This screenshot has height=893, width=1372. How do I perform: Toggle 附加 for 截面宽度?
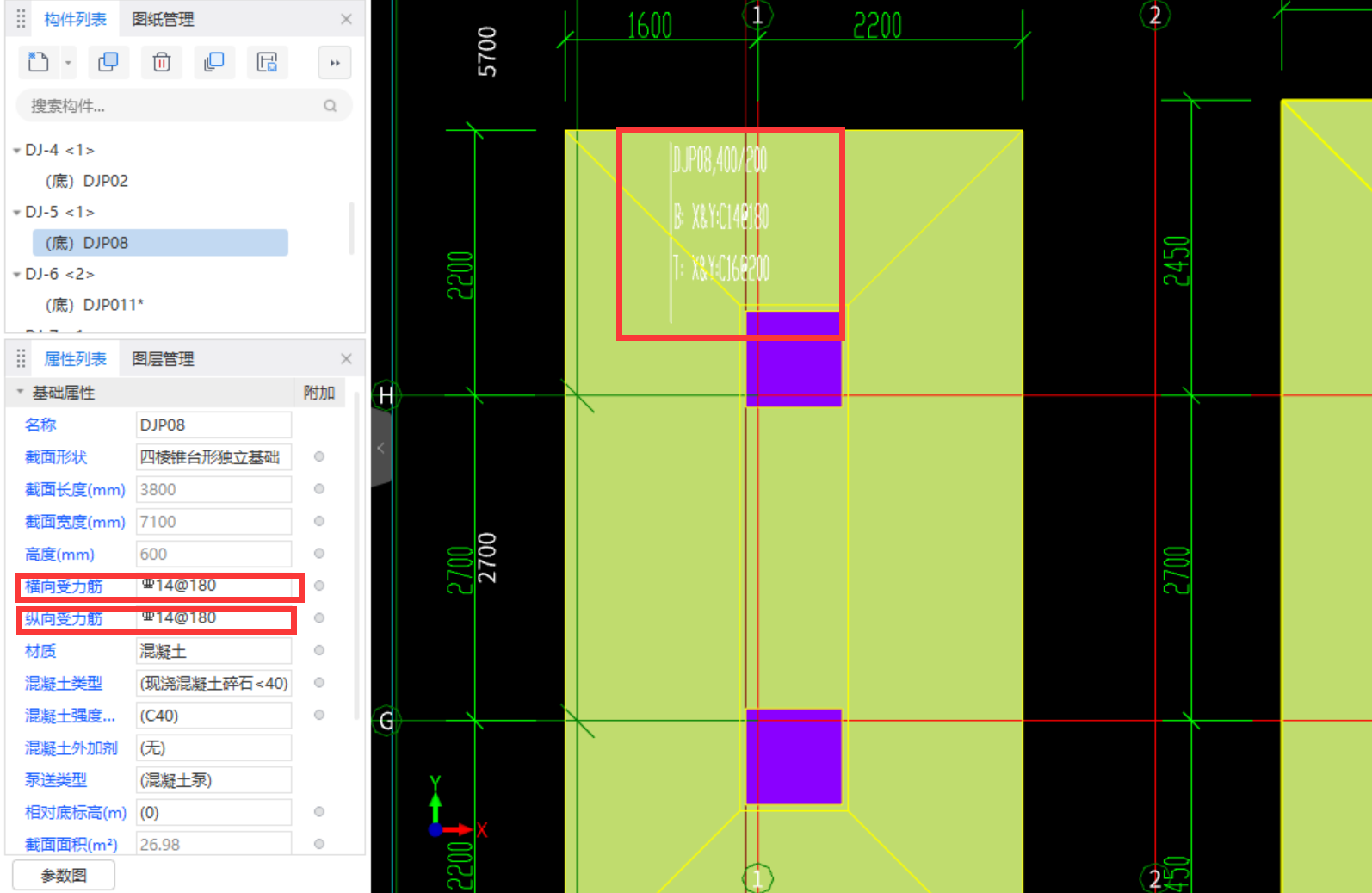(x=319, y=521)
